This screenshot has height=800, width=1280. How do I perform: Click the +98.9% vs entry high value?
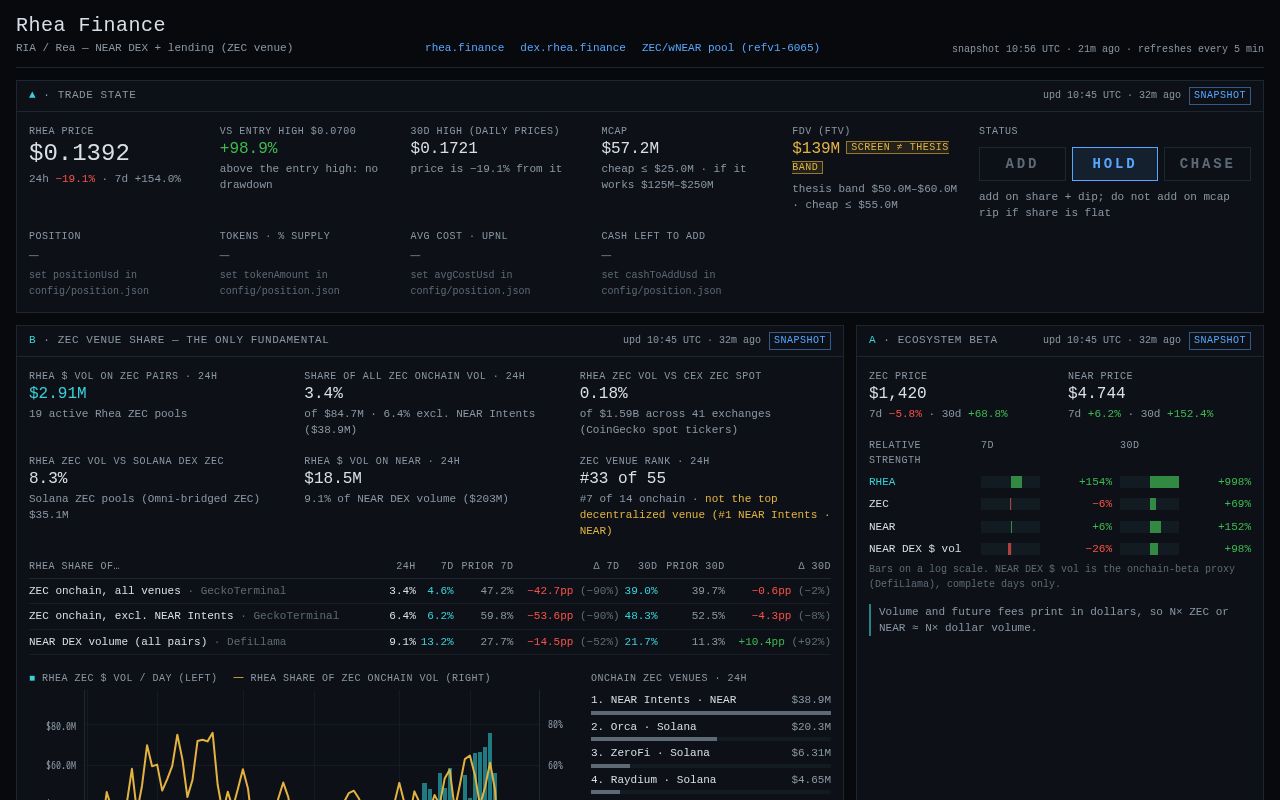coord(249,148)
